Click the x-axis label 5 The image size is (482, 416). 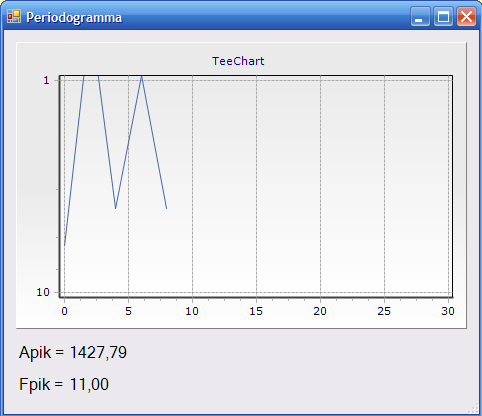click(128, 311)
